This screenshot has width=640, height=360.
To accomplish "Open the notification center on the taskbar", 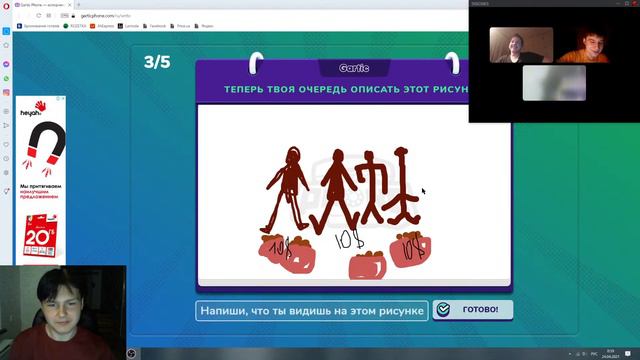I will pyautogui.click(x=628, y=353).
